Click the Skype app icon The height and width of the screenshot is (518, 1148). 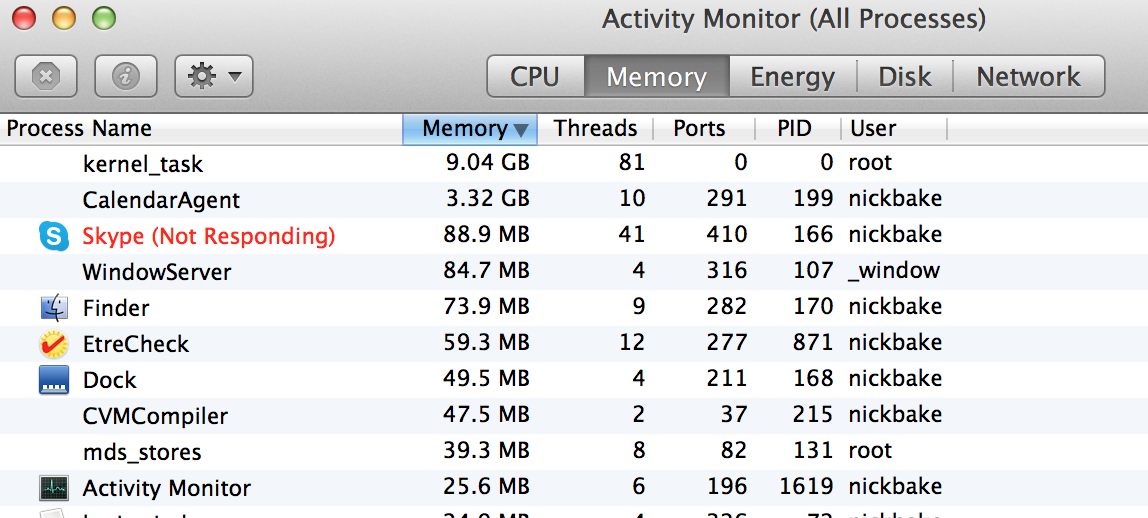pyautogui.click(x=54, y=236)
